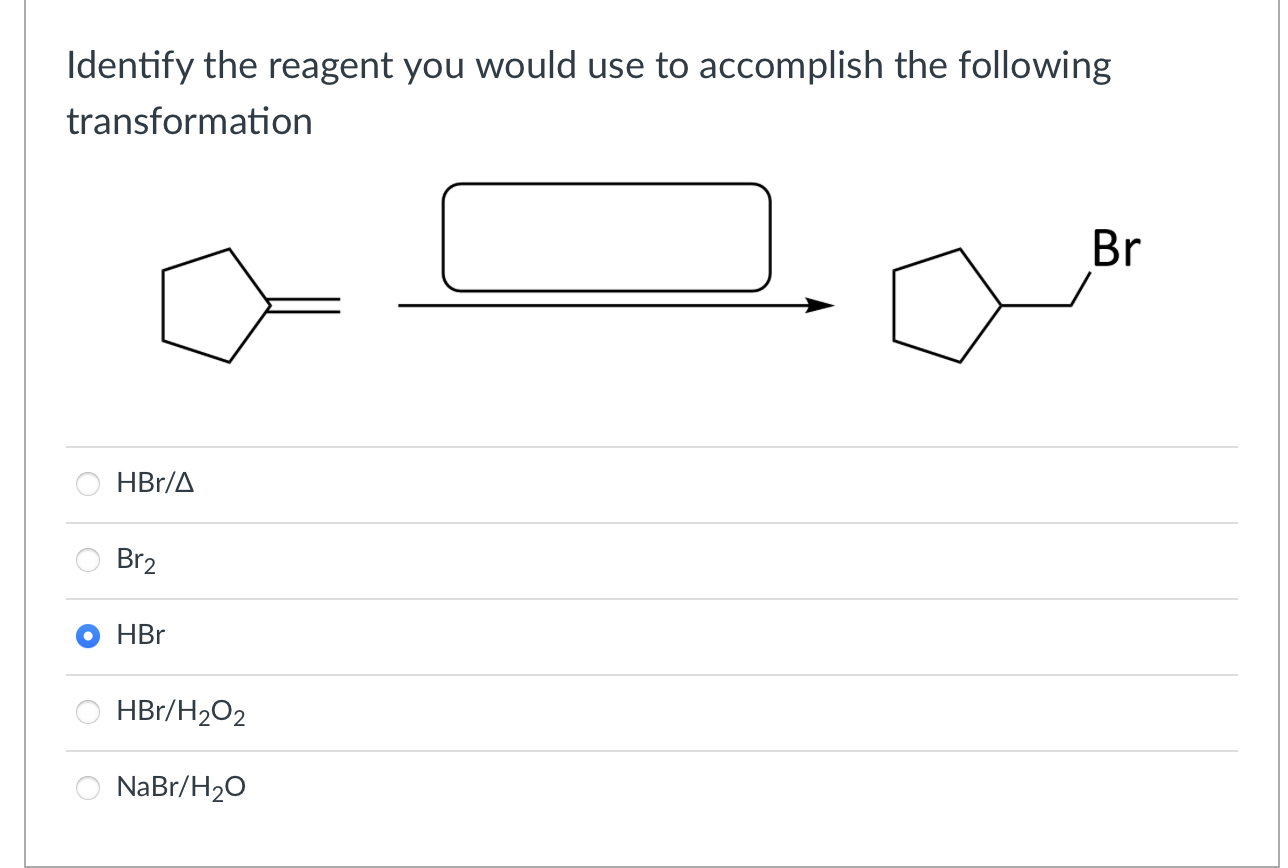Click the reaction arrow in the diagram
The height and width of the screenshot is (868, 1288).
615,304
